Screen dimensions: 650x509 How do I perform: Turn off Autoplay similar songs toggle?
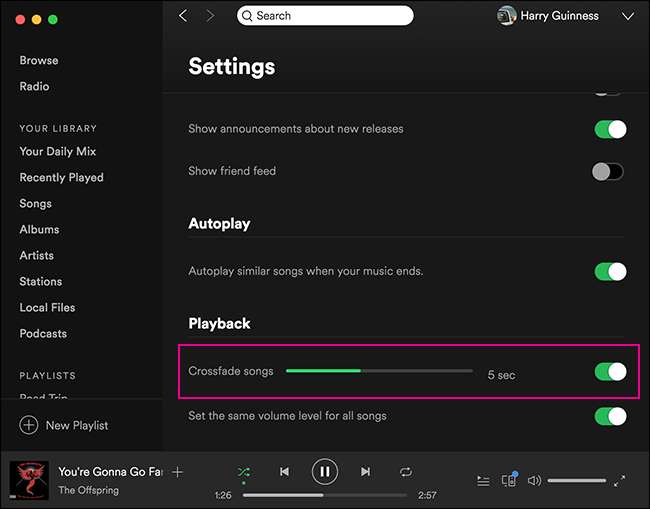point(609,271)
